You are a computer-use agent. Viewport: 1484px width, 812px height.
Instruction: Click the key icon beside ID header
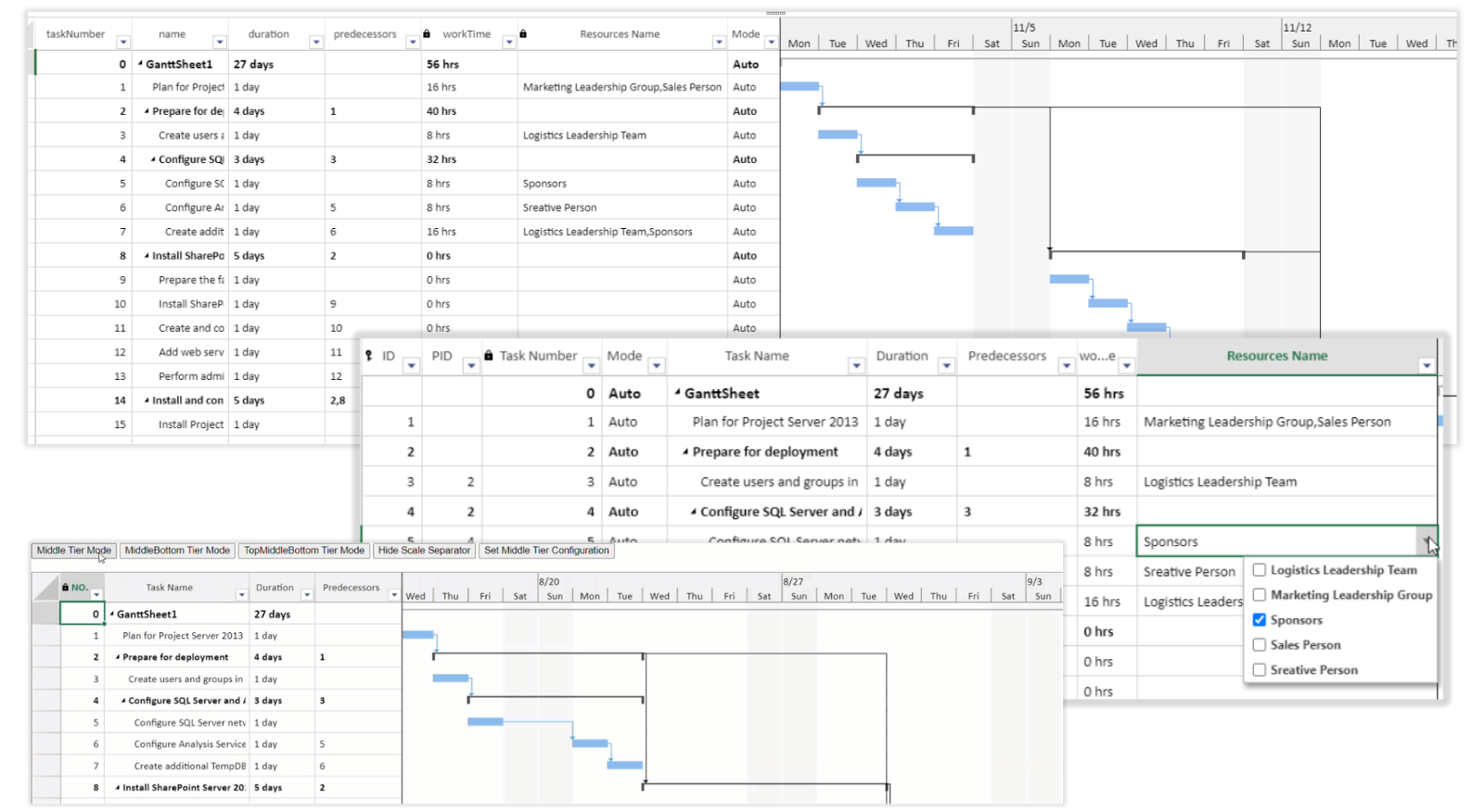[369, 356]
